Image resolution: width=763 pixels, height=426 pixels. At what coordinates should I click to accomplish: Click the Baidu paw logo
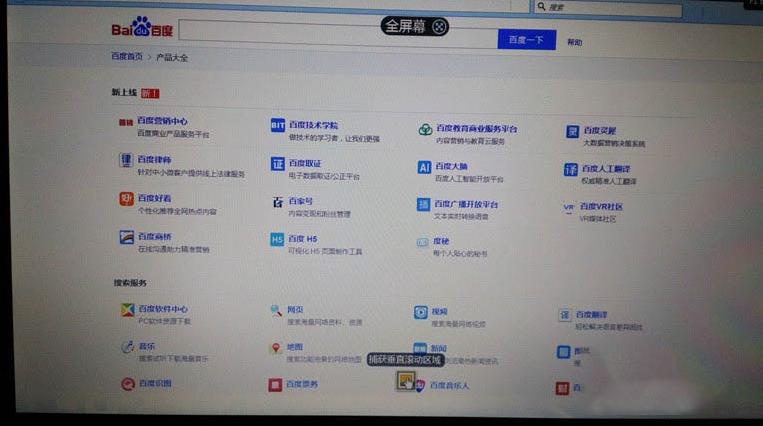(142, 27)
